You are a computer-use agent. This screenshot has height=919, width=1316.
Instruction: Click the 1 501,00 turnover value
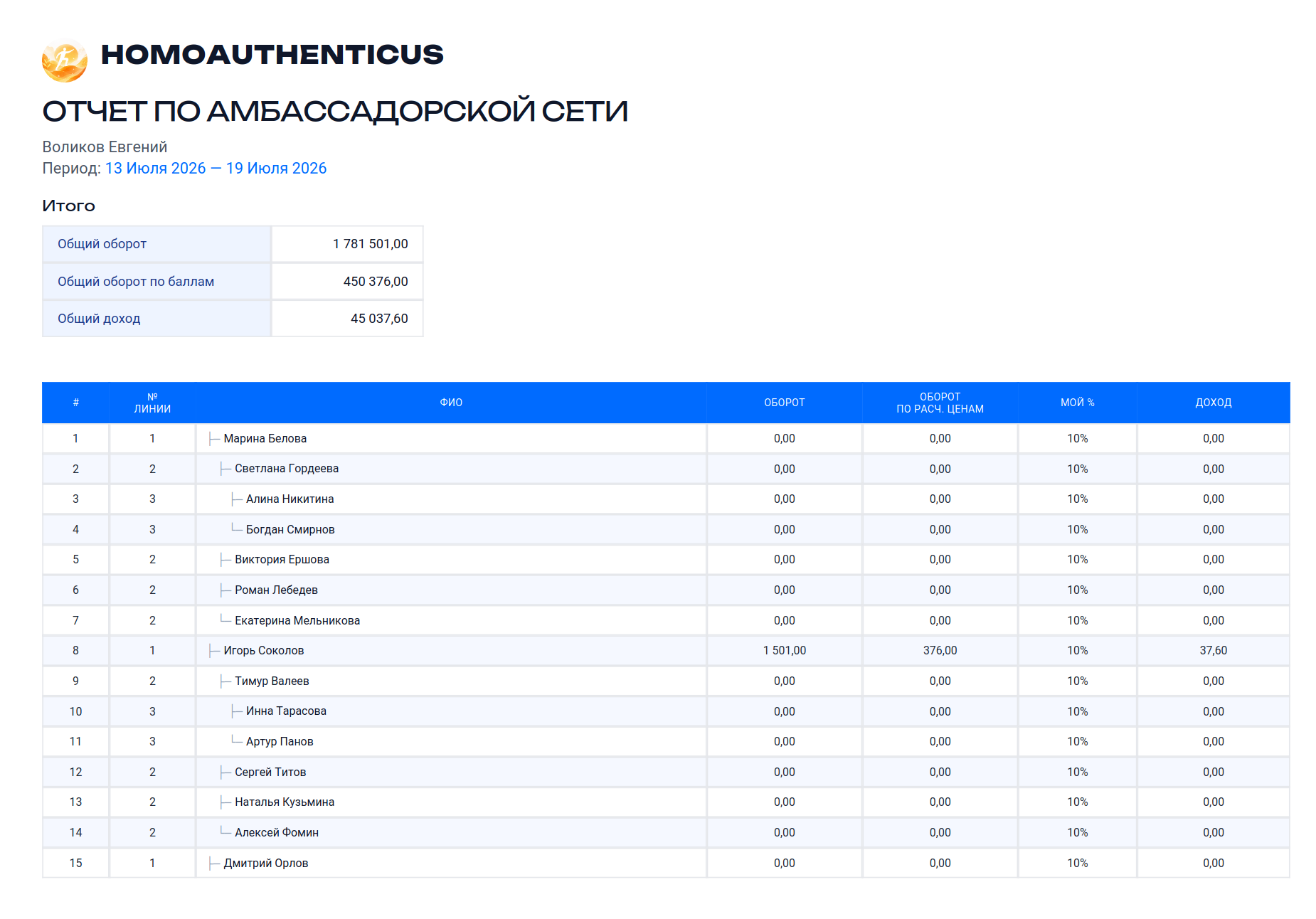784,650
